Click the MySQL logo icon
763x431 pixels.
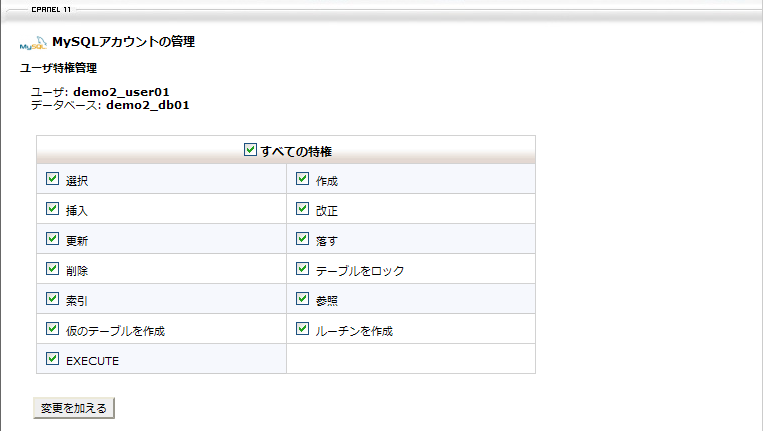pyautogui.click(x=33, y=44)
